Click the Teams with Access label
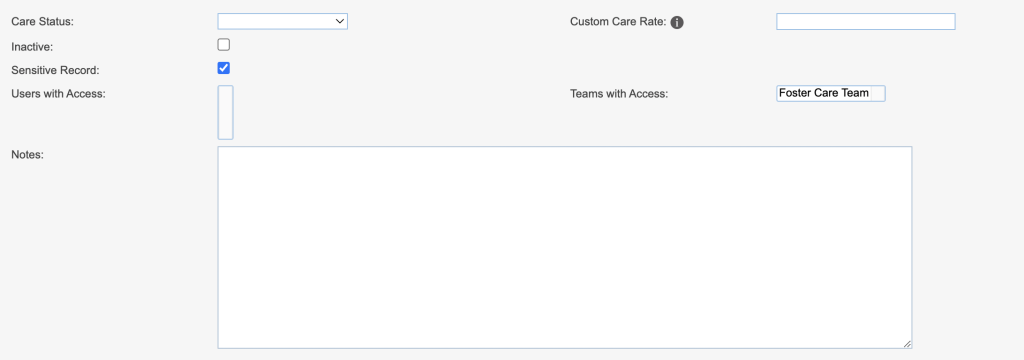The width and height of the screenshot is (1024, 360). [x=619, y=93]
